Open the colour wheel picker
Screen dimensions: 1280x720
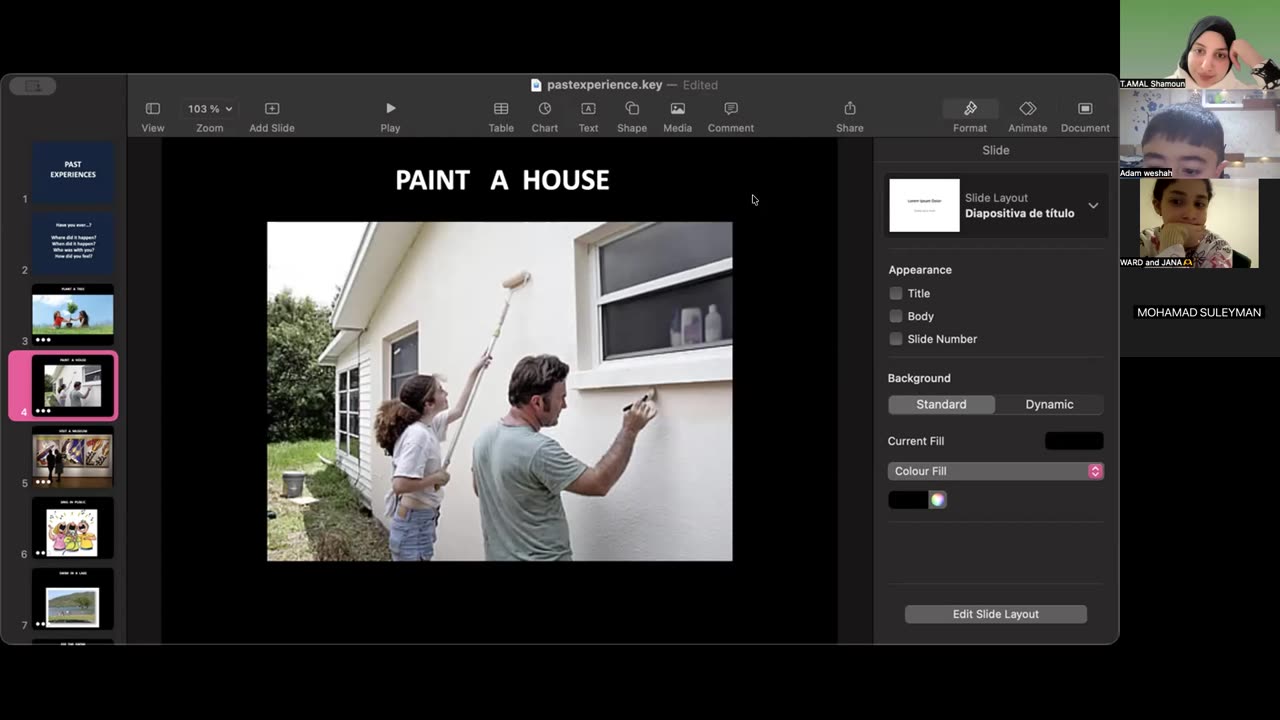pos(937,500)
